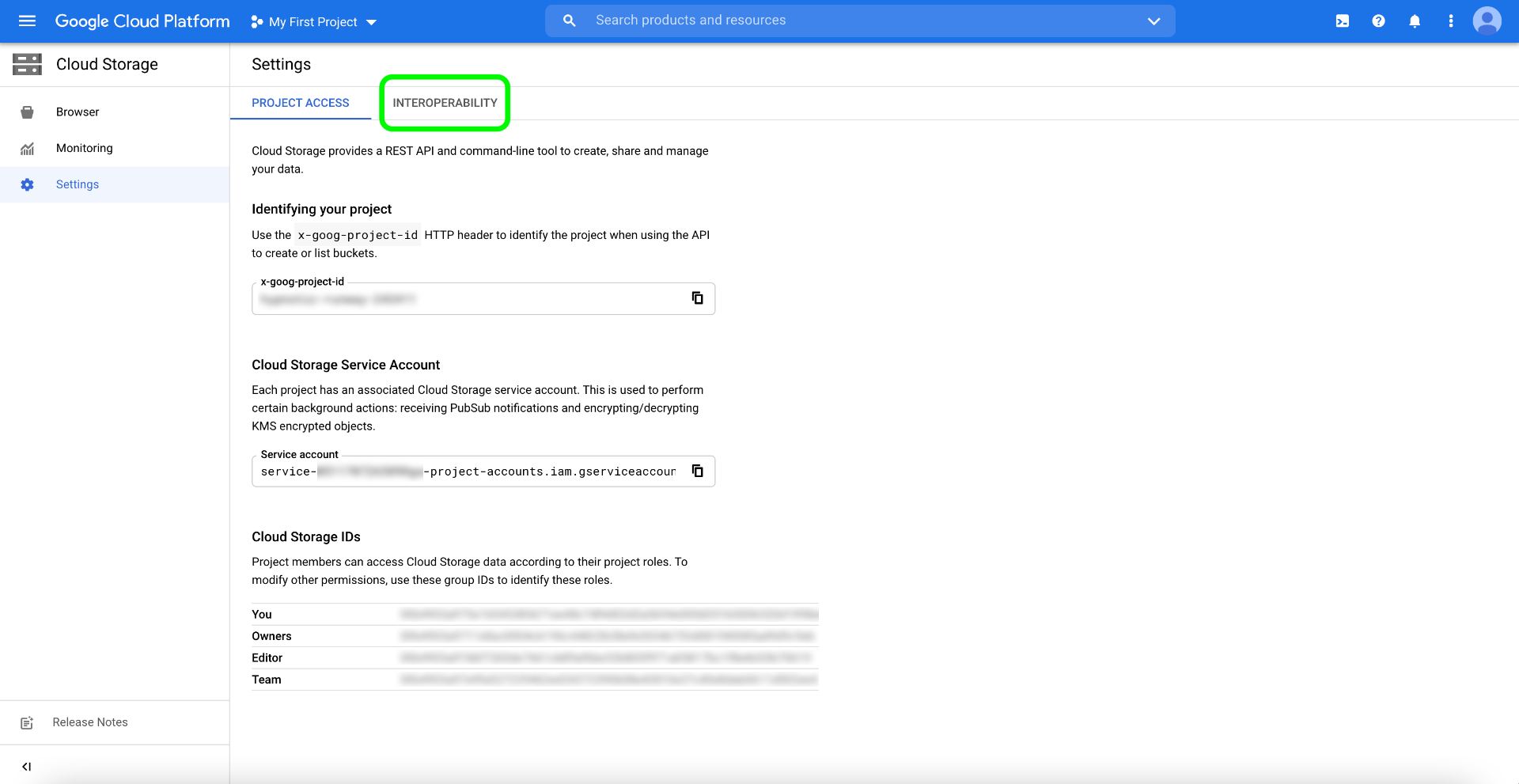Open the hamburger navigation menu
The image size is (1519, 784).
(x=27, y=21)
